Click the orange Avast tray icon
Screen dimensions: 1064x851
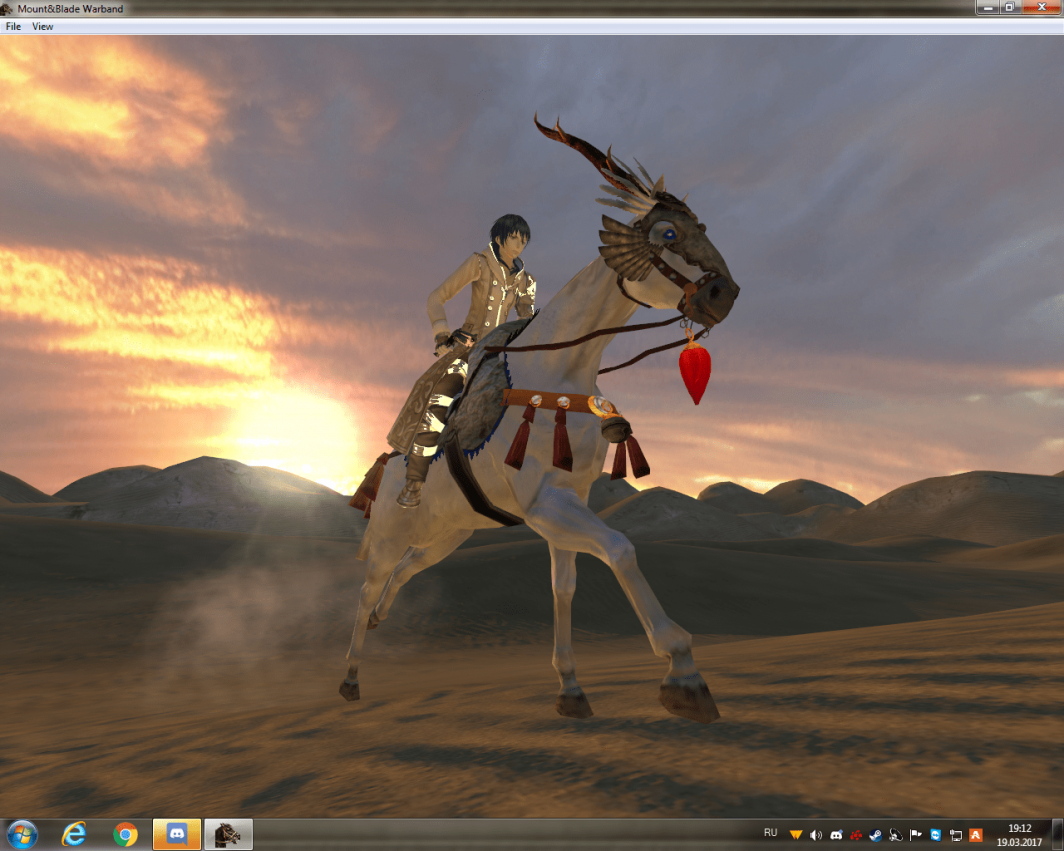[975, 834]
